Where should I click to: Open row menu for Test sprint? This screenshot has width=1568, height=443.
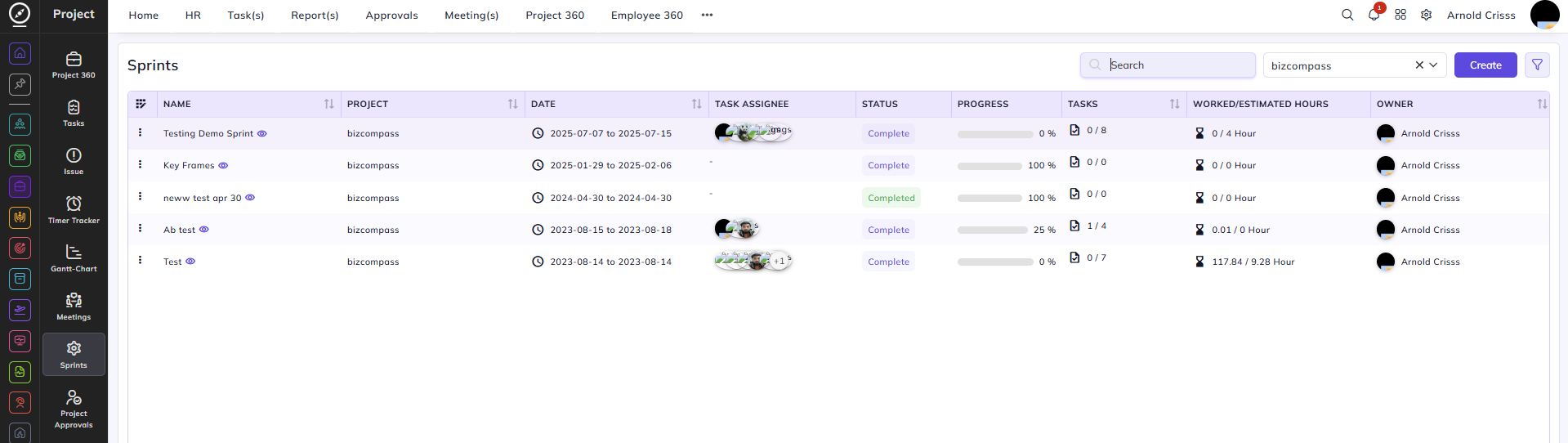pos(141,260)
